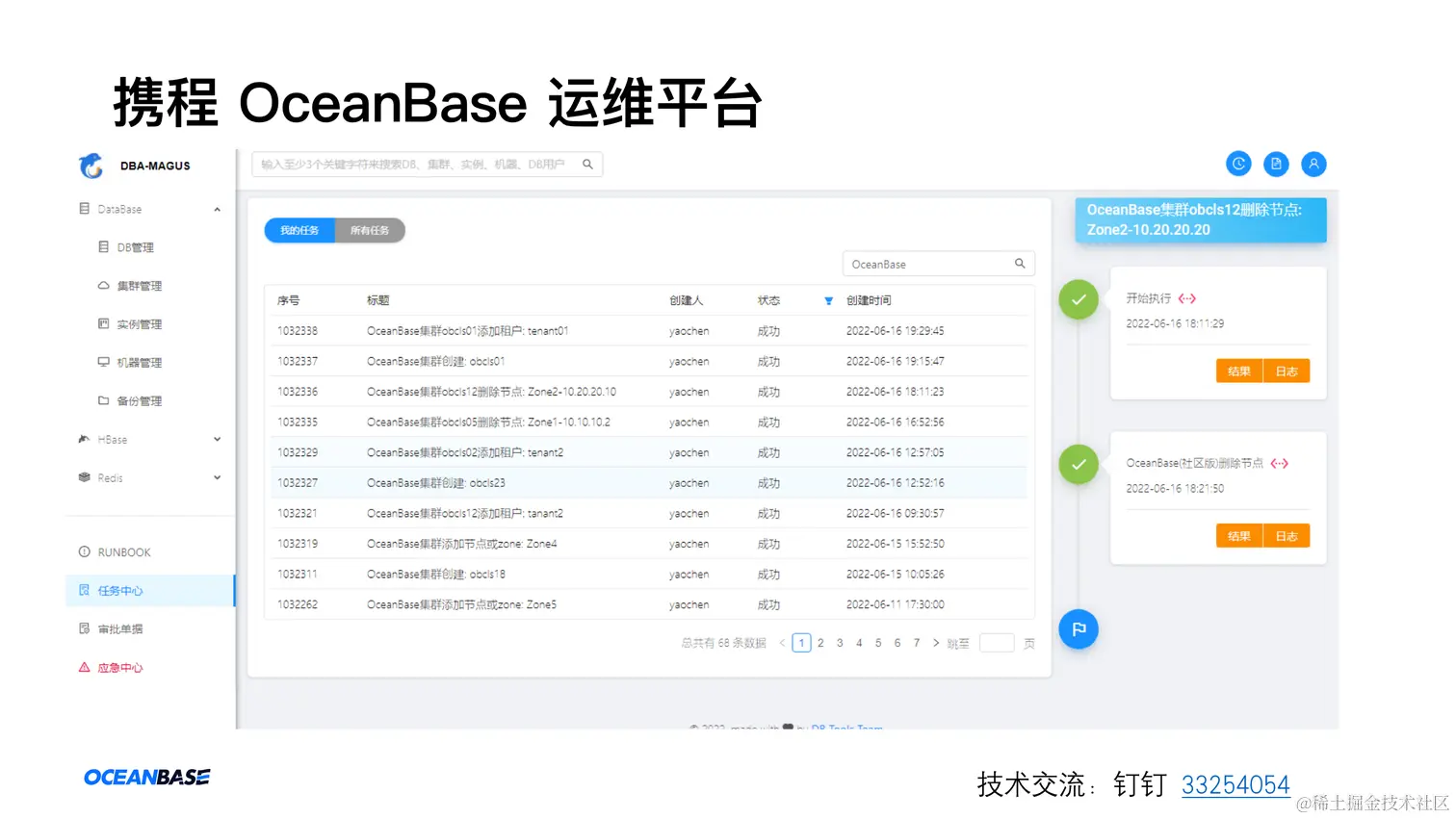Click the green check for 删除节点 step
The image size is (1456, 819).
pos(1079,464)
